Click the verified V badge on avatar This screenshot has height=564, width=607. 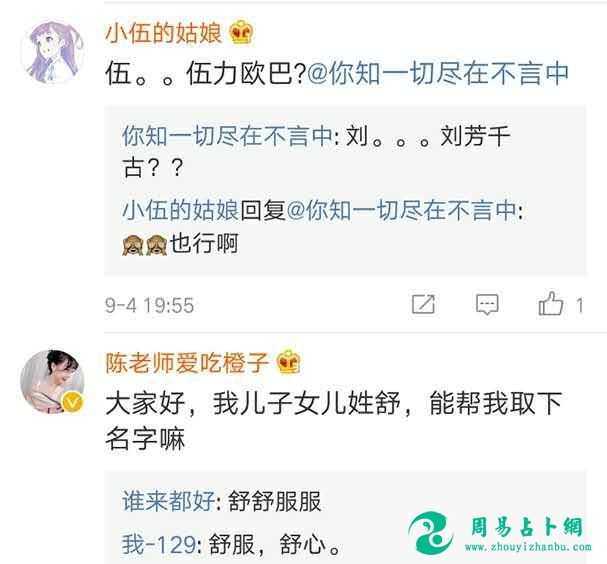[72, 402]
